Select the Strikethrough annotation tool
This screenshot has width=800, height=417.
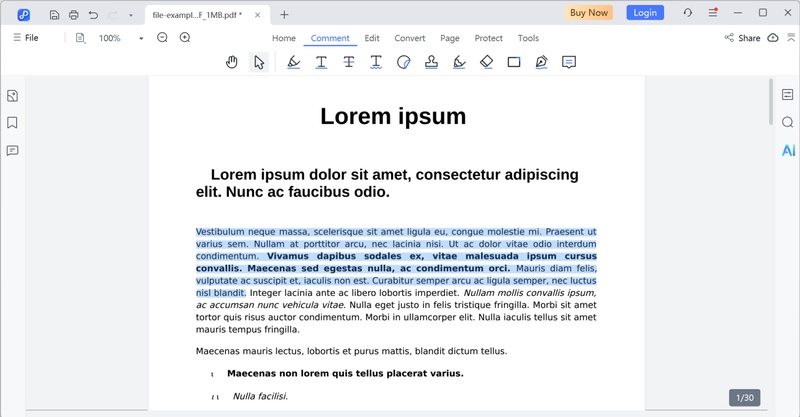point(348,62)
